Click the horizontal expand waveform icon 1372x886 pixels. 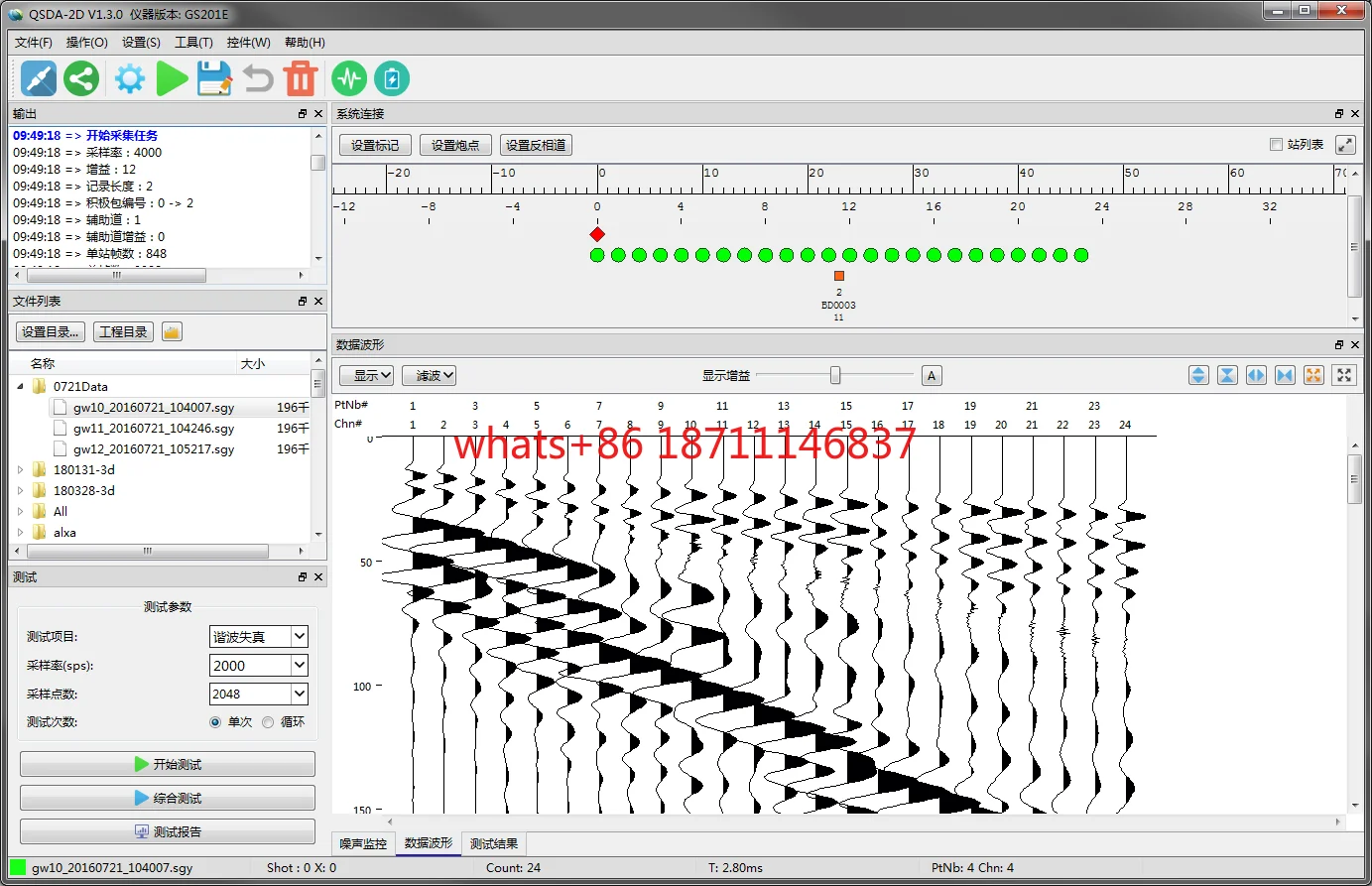1256,375
